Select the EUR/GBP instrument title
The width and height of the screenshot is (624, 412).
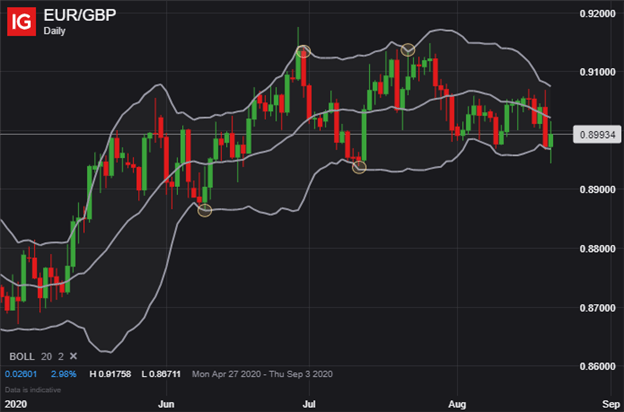click(80, 15)
